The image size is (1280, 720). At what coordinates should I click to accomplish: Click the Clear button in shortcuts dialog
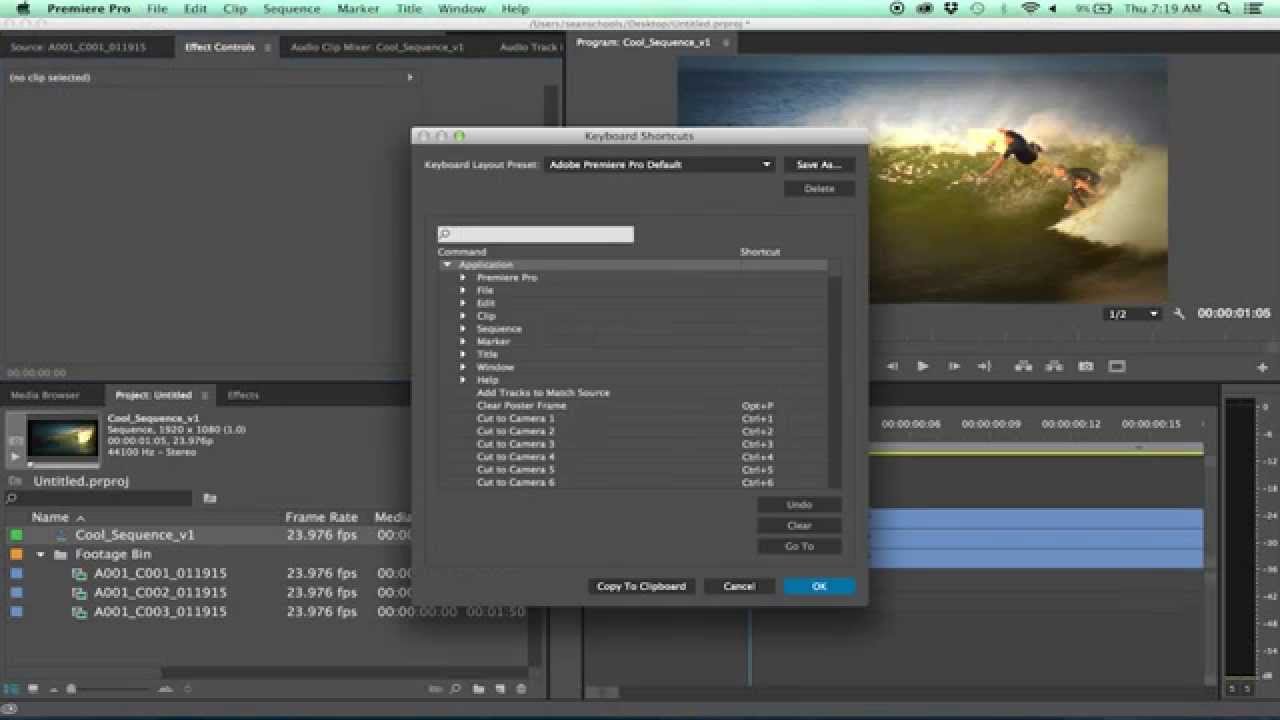click(x=799, y=525)
